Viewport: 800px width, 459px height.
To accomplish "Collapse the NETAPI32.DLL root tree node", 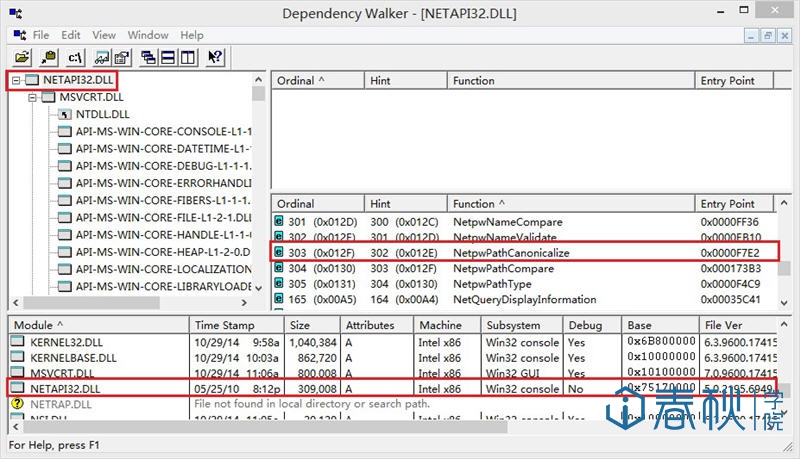I will tap(16, 80).
